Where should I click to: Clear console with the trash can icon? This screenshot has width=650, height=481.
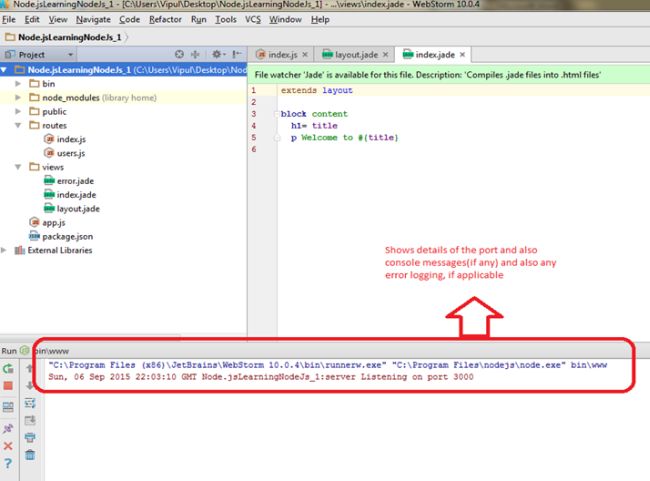point(30,455)
